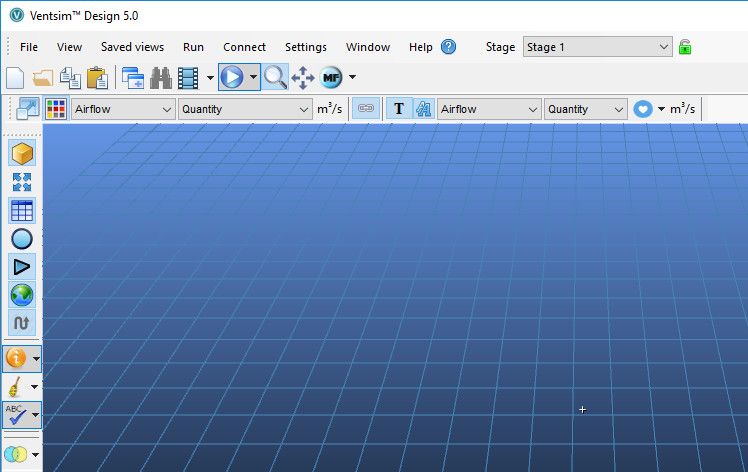This screenshot has width=748, height=472.
Task: Toggle the color grid display icon
Action: pos(56,109)
